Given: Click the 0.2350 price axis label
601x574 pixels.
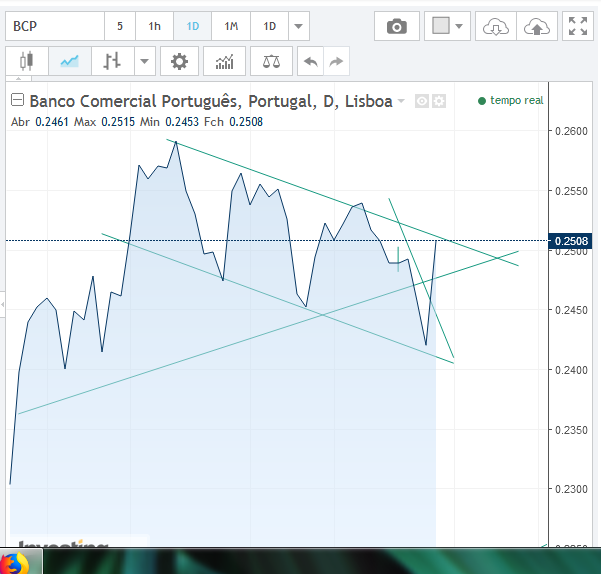Looking at the screenshot, I should [x=571, y=430].
